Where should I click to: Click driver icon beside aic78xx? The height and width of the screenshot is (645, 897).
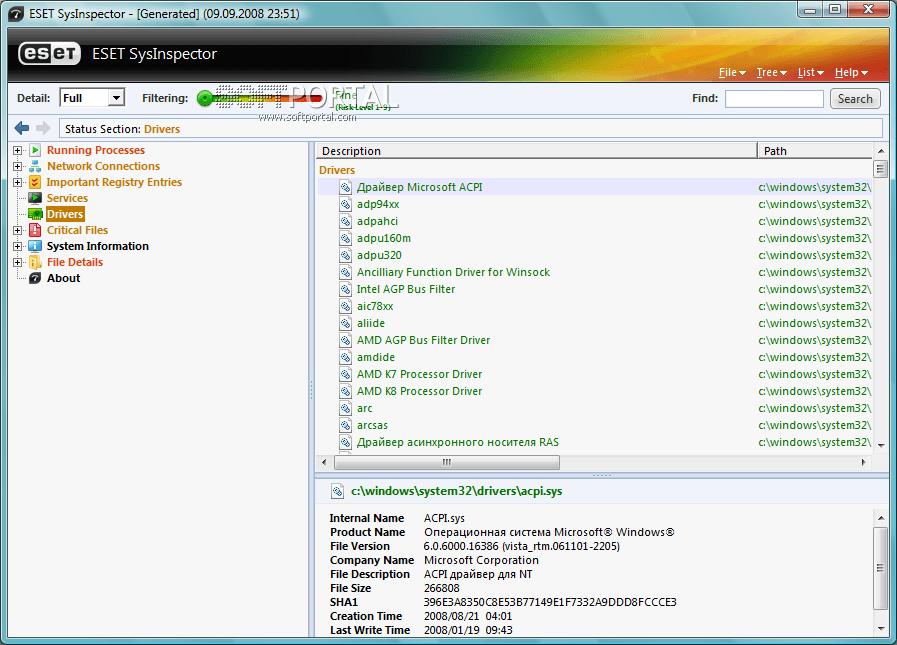(x=346, y=306)
